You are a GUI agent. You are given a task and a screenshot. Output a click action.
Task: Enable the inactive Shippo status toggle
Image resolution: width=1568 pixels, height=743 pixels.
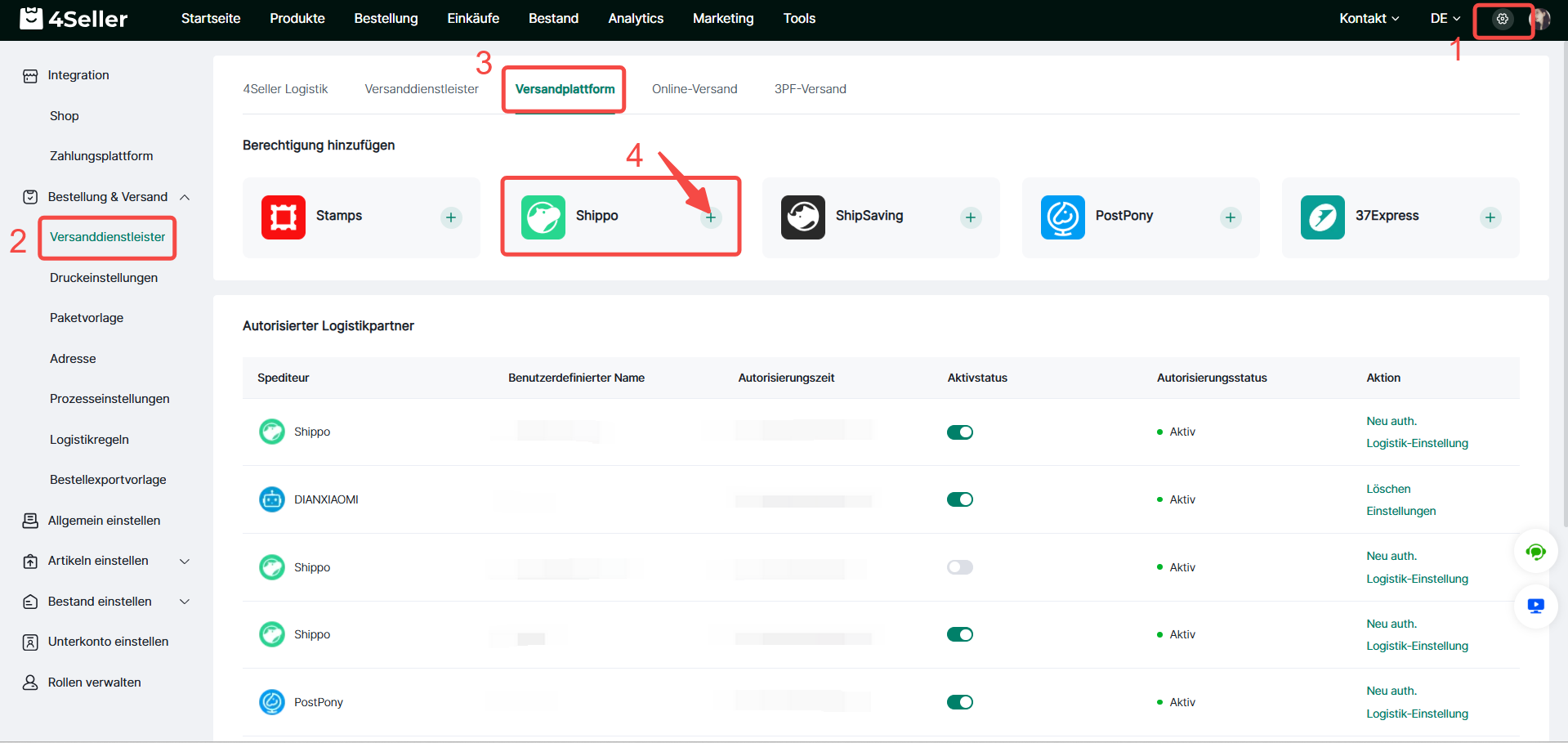tap(960, 567)
